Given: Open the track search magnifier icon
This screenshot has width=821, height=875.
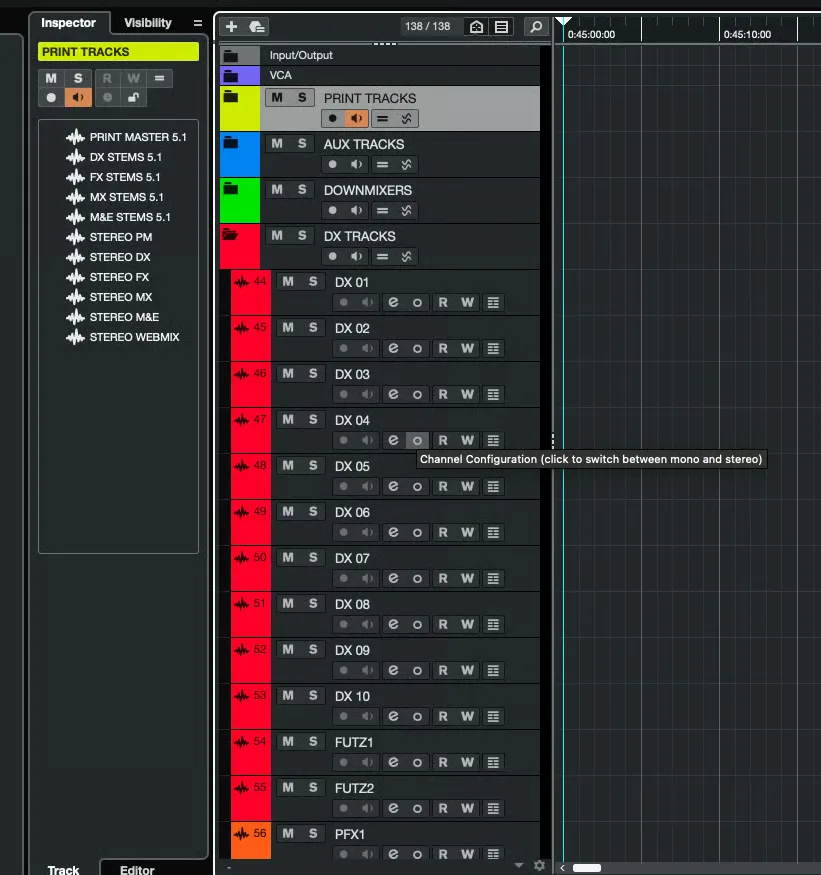Looking at the screenshot, I should (x=536, y=26).
